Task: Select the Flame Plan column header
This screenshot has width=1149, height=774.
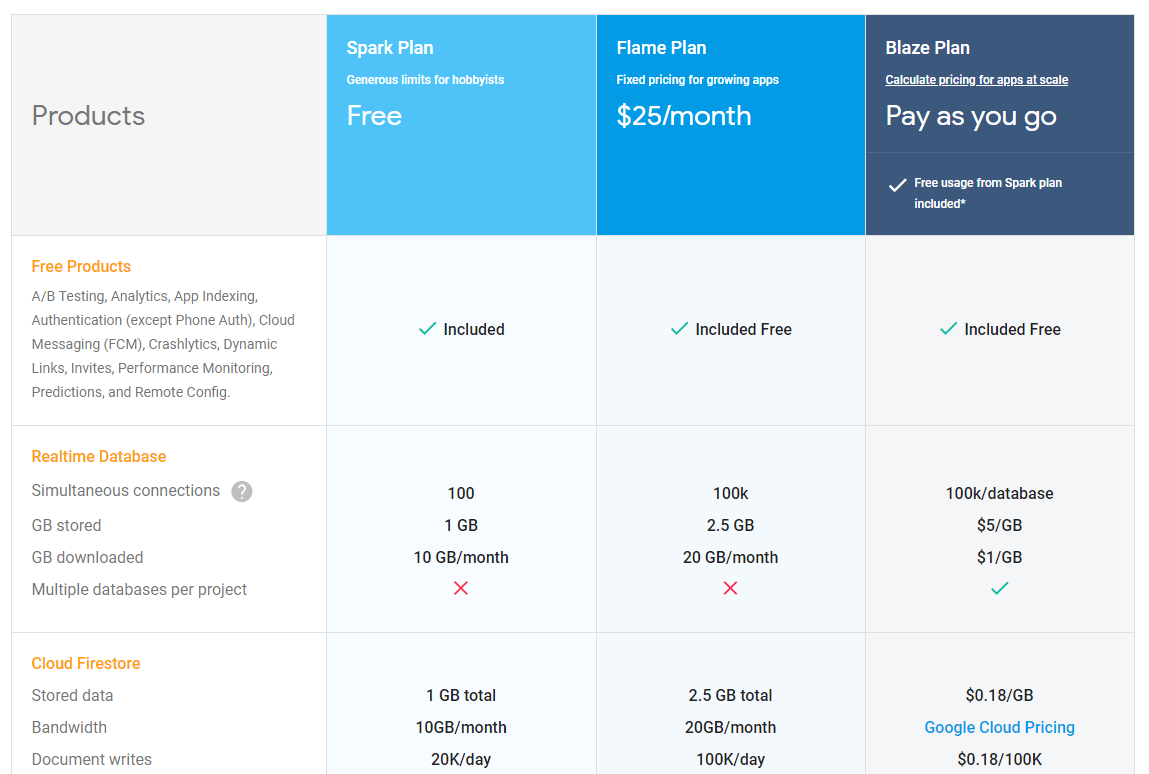Action: pyautogui.click(x=661, y=47)
